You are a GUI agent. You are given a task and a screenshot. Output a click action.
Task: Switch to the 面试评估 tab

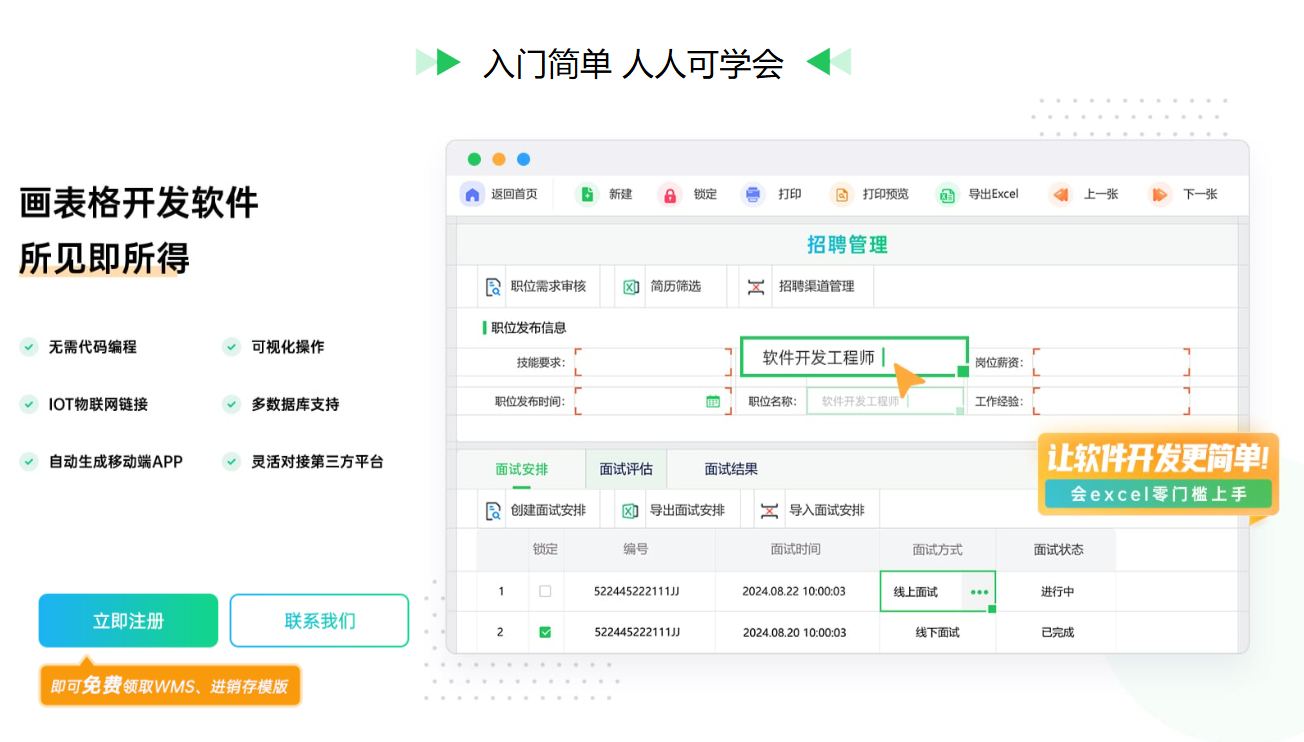tap(625, 468)
